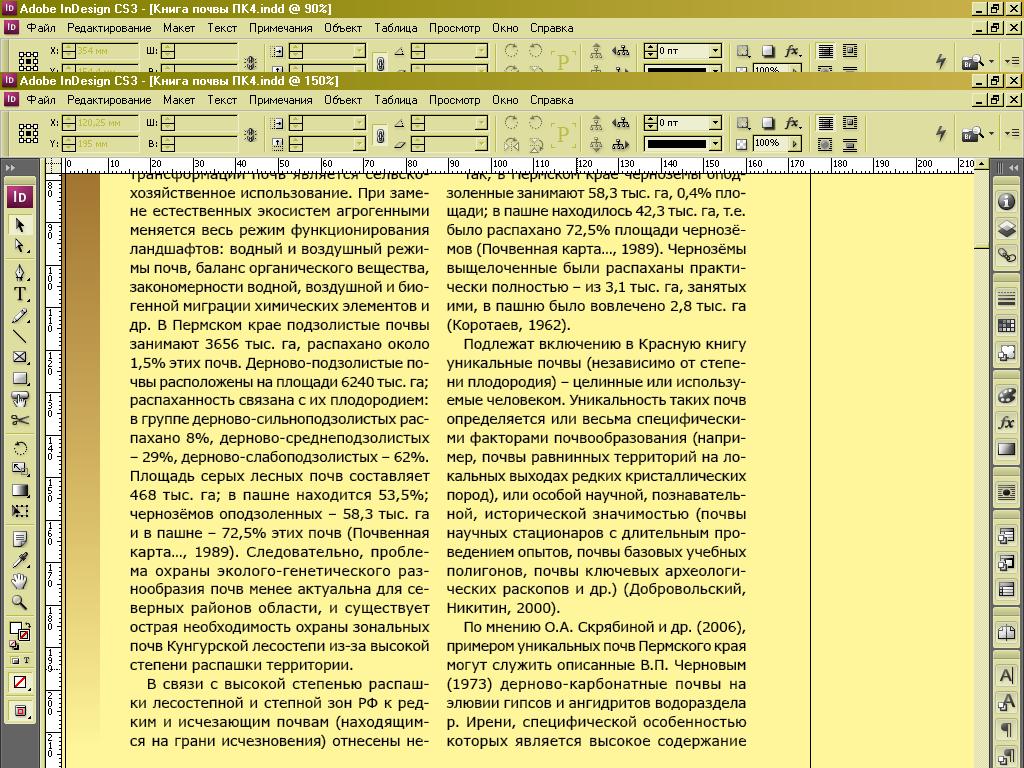Screen dimensions: 1024x768
Task: Open stroke style dropdown in 150% window
Action: click(x=715, y=143)
